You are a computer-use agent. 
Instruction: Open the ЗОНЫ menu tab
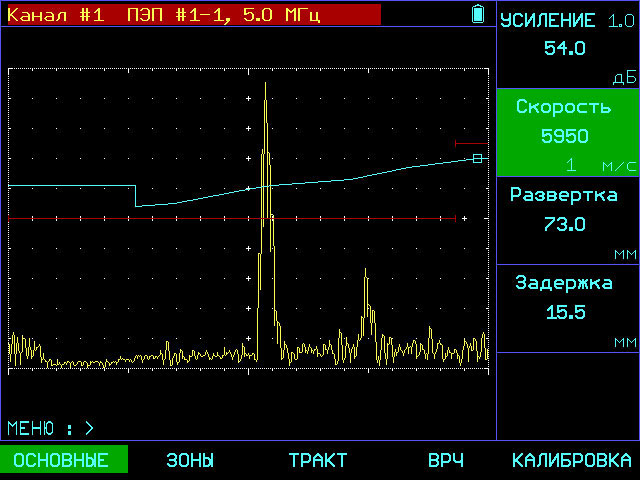pos(190,460)
